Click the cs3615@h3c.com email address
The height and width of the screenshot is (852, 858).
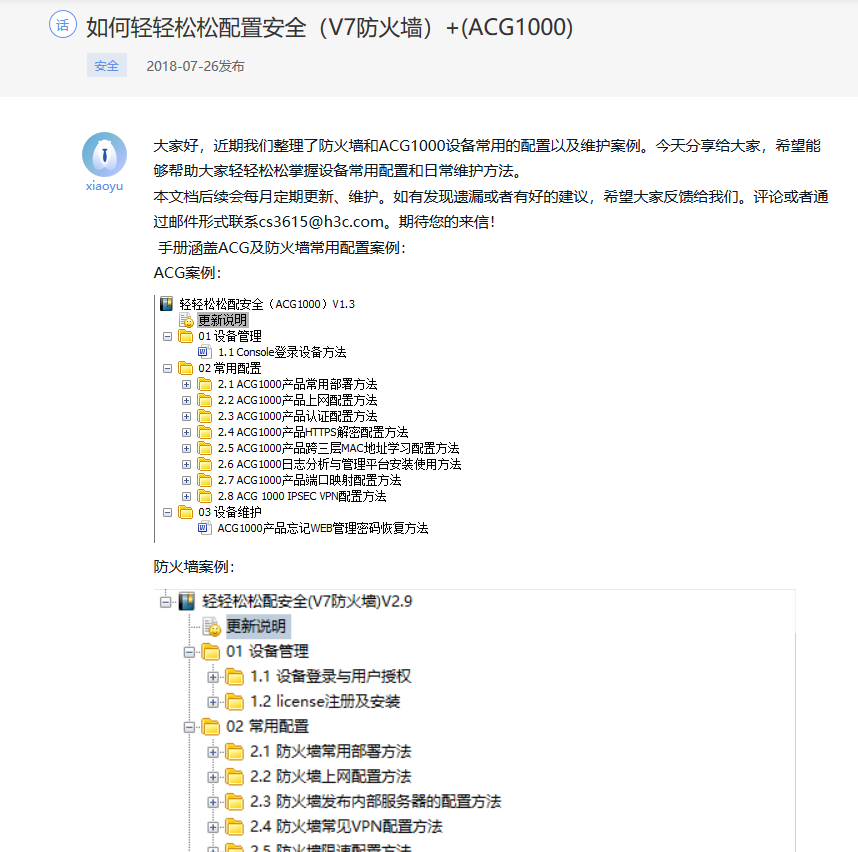tap(321, 222)
